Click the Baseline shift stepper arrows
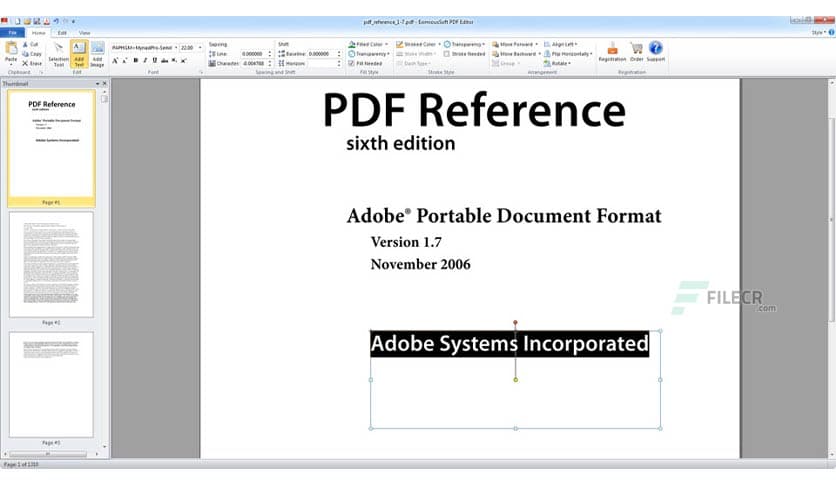Image resolution: width=836 pixels, height=484 pixels. point(339,54)
